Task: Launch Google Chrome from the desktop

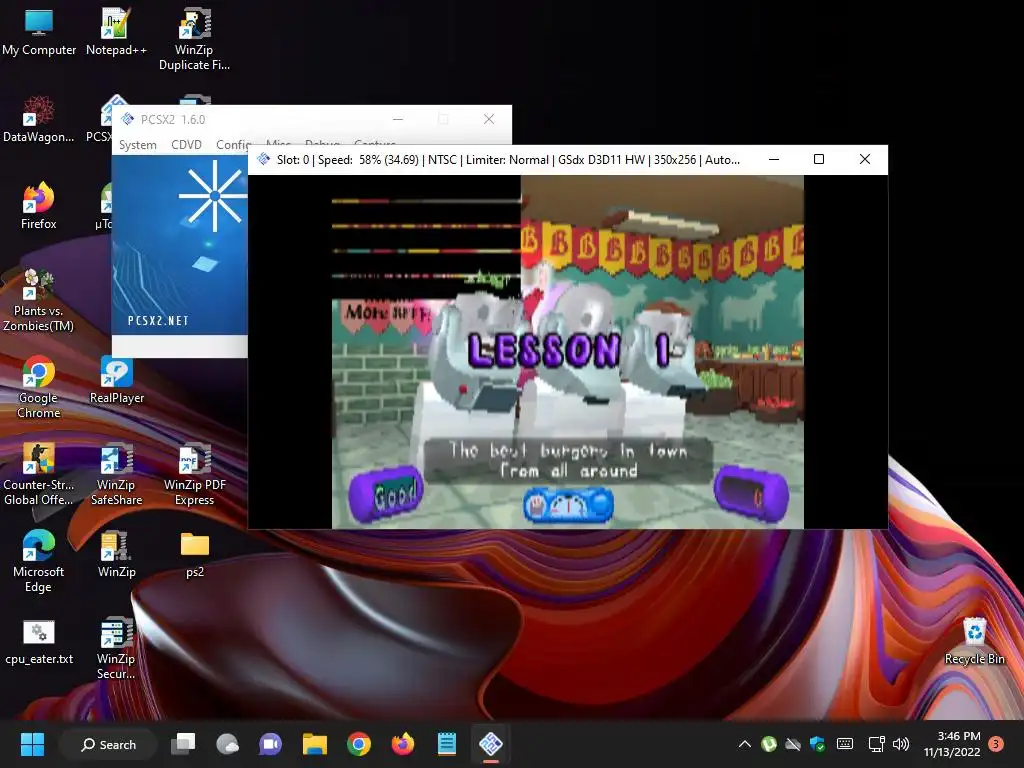Action: click(39, 387)
